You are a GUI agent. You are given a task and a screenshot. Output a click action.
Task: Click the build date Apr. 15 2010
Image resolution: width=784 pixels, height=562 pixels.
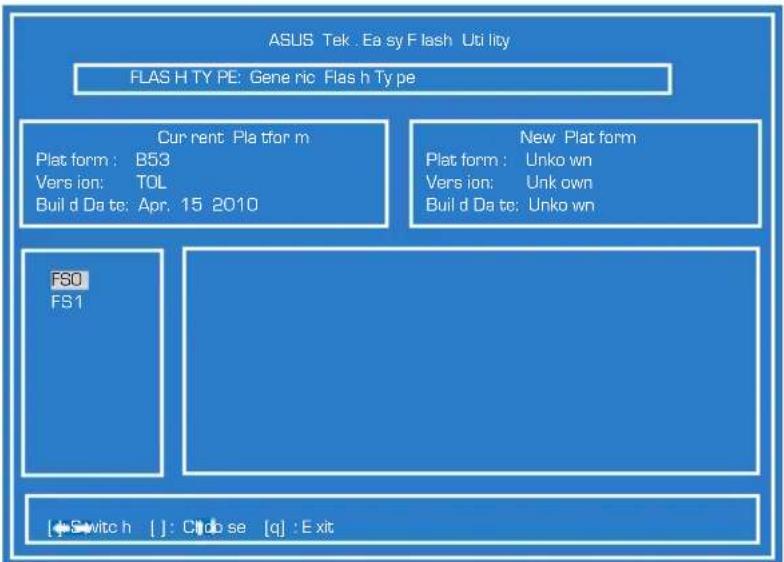click(198, 205)
